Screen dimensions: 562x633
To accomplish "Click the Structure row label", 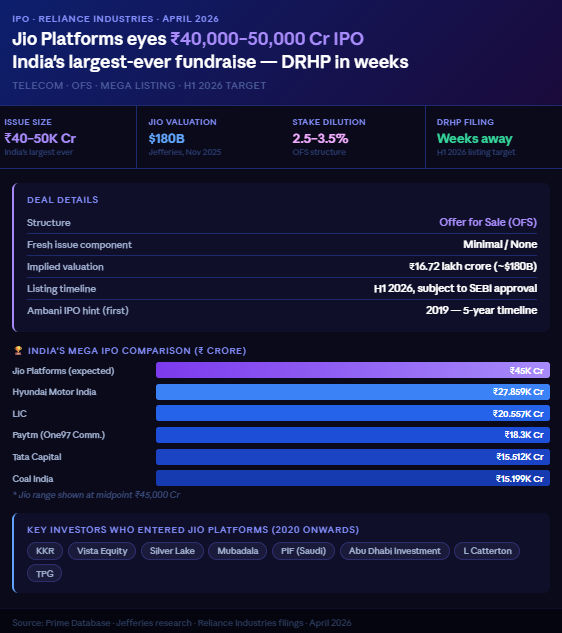I will [x=48, y=223].
